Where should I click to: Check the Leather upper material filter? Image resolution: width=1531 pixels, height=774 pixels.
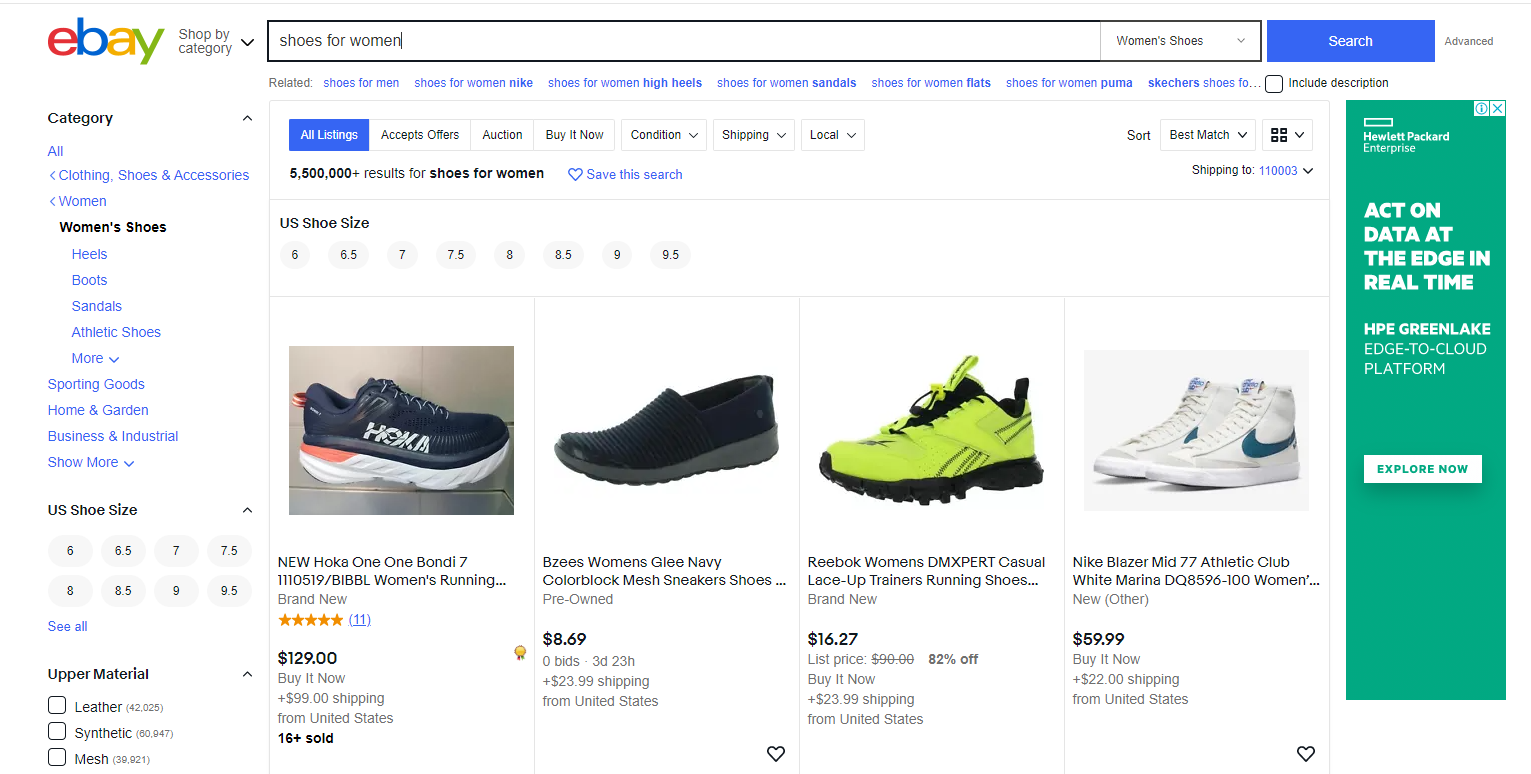[57, 705]
